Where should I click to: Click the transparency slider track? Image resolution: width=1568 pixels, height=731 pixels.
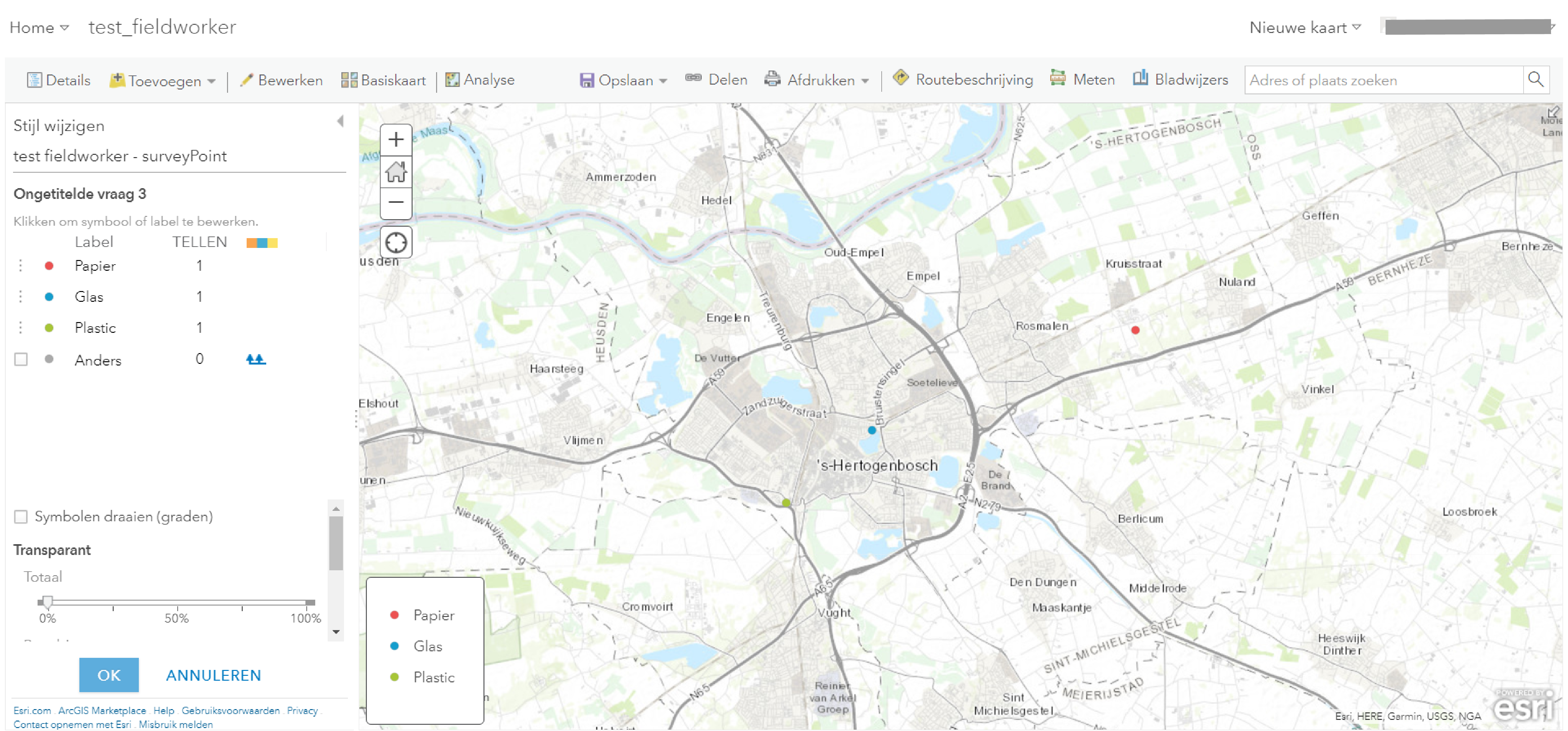tap(176, 602)
